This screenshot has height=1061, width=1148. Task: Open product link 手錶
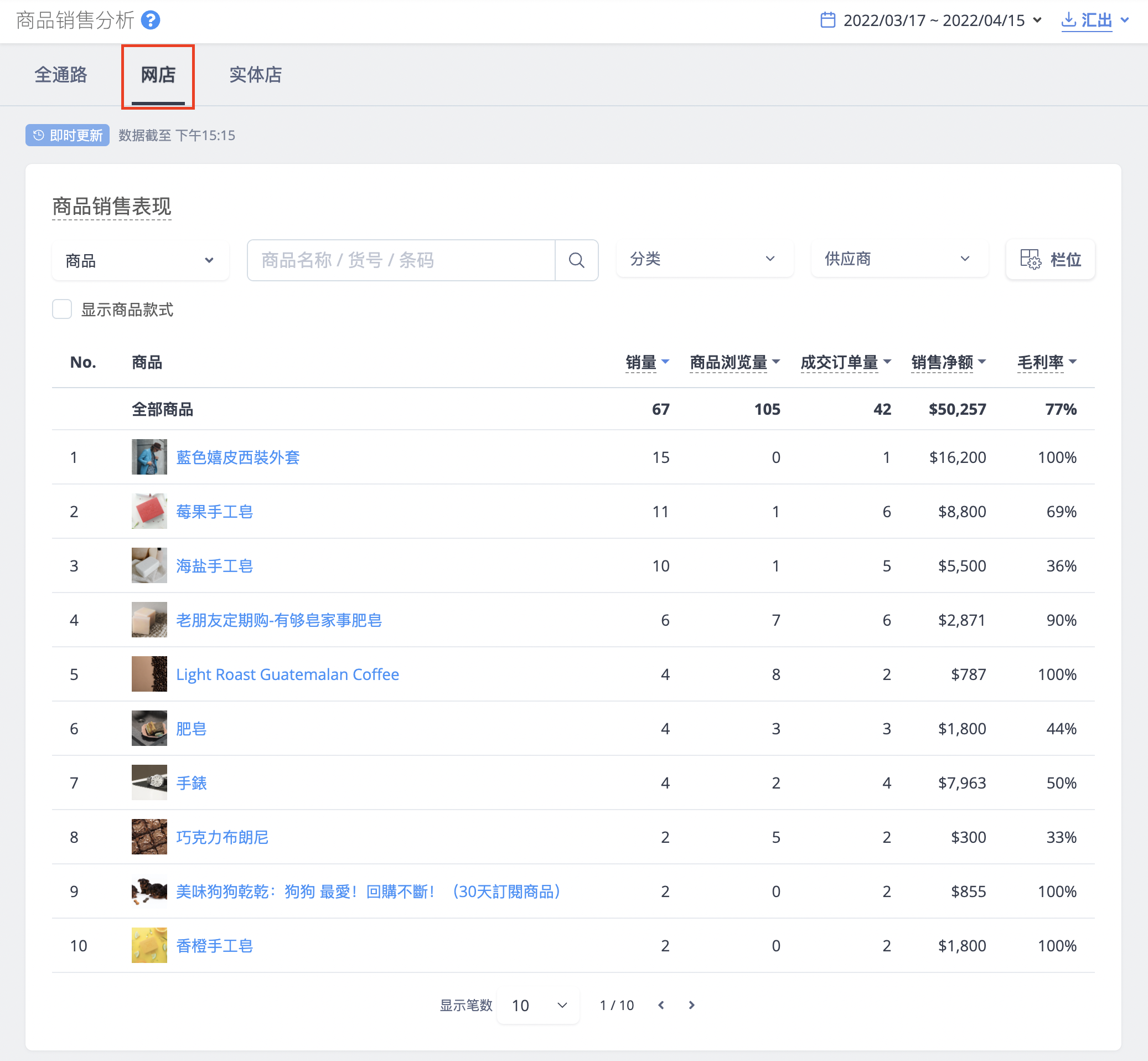[x=191, y=782]
